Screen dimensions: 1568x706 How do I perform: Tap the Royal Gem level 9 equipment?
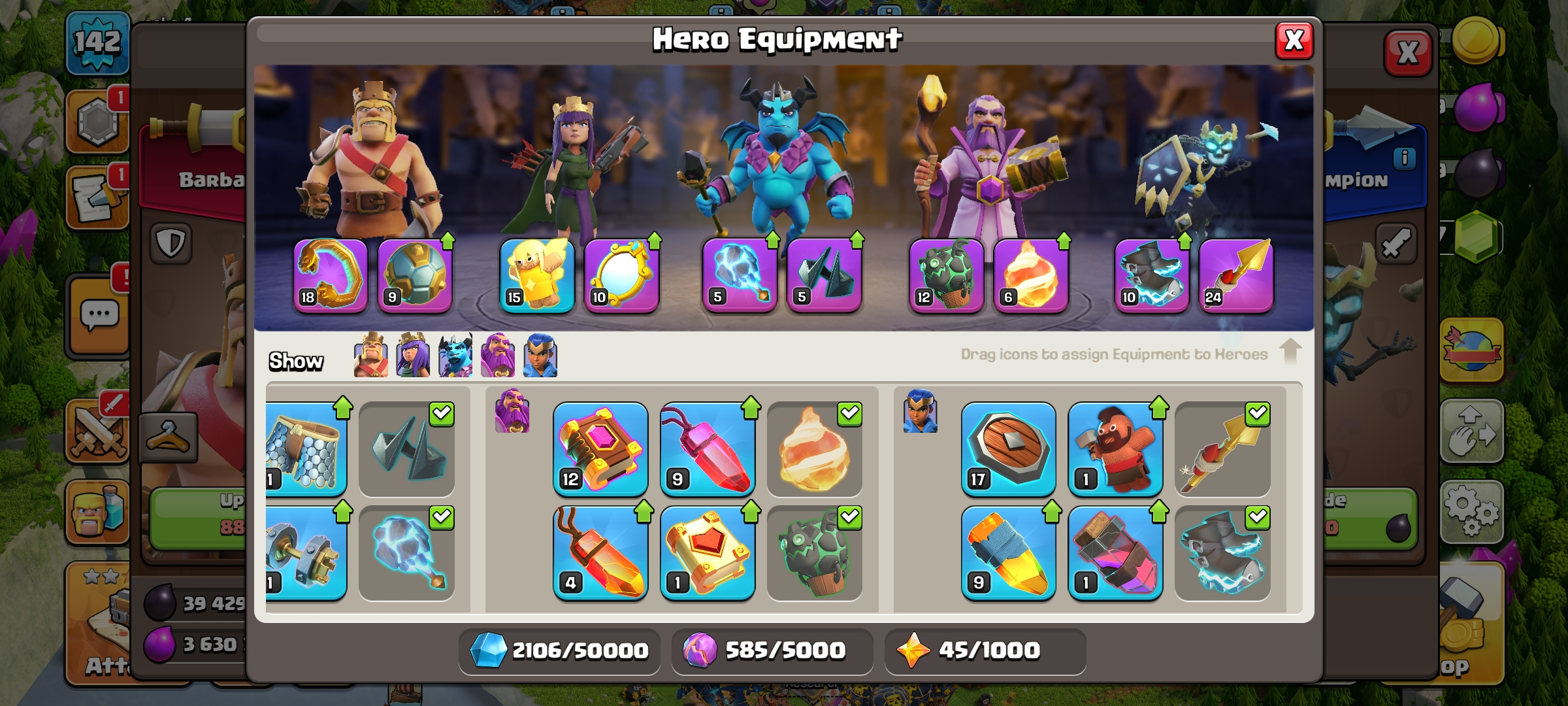click(x=708, y=449)
